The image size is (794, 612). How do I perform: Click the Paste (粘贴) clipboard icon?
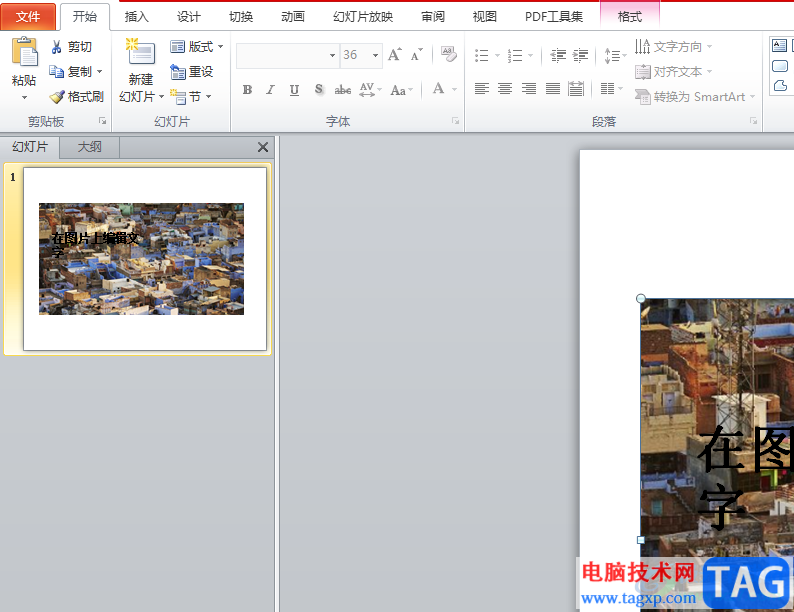24,54
